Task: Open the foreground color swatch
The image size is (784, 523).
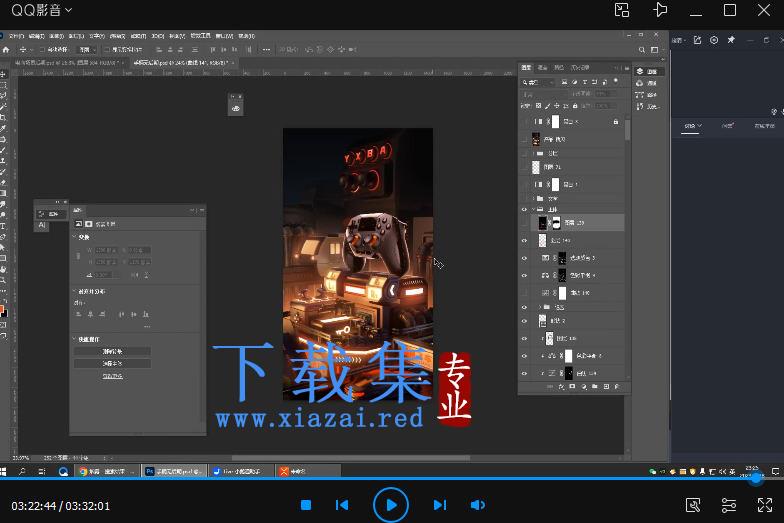Action: coord(2,309)
